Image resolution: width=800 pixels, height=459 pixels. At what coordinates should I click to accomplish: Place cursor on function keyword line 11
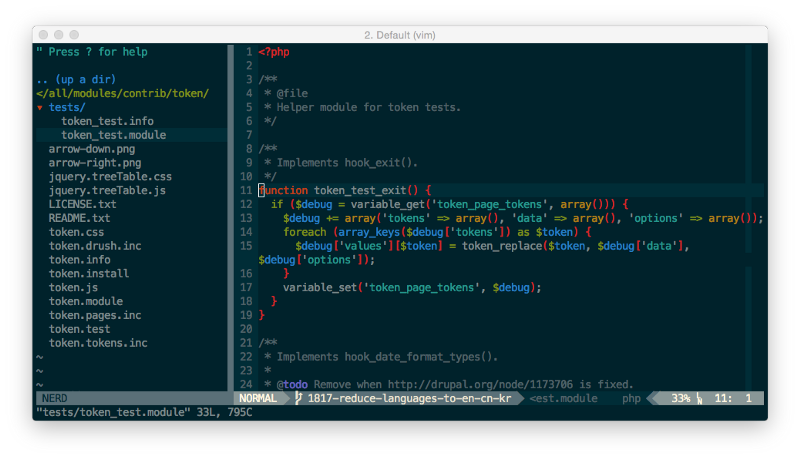point(283,190)
